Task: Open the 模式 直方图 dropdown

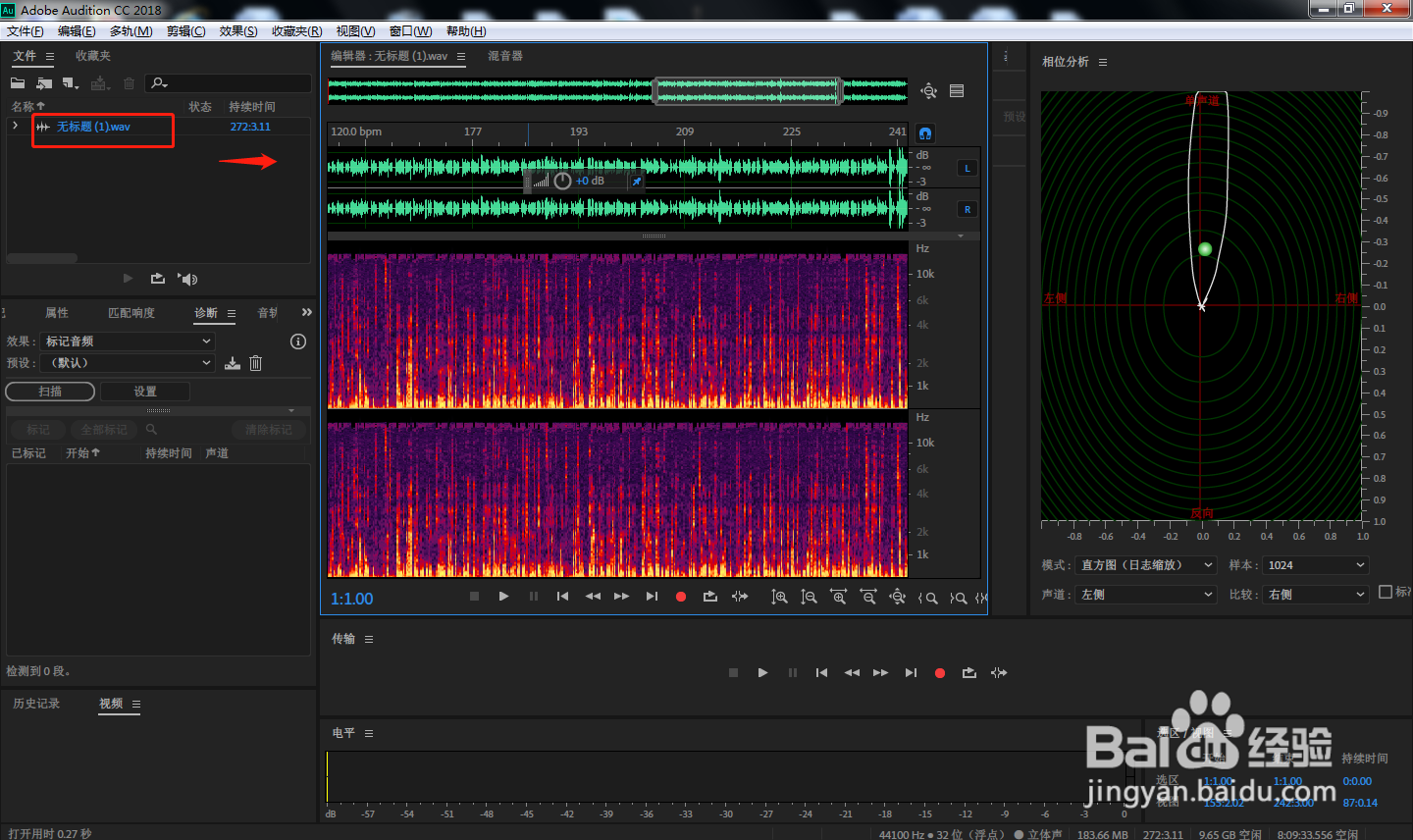Action: [x=1146, y=565]
